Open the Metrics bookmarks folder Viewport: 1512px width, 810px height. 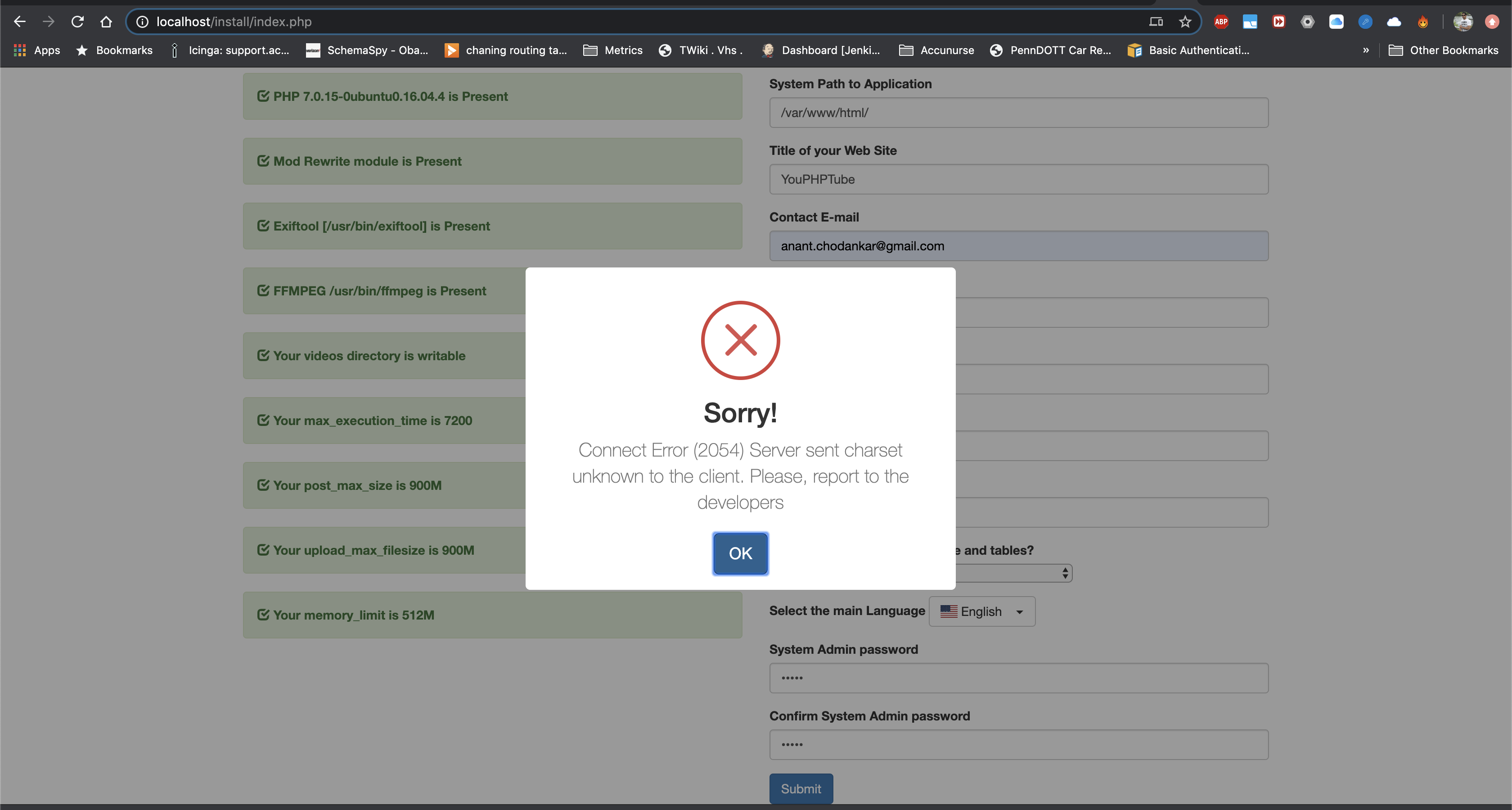613,50
